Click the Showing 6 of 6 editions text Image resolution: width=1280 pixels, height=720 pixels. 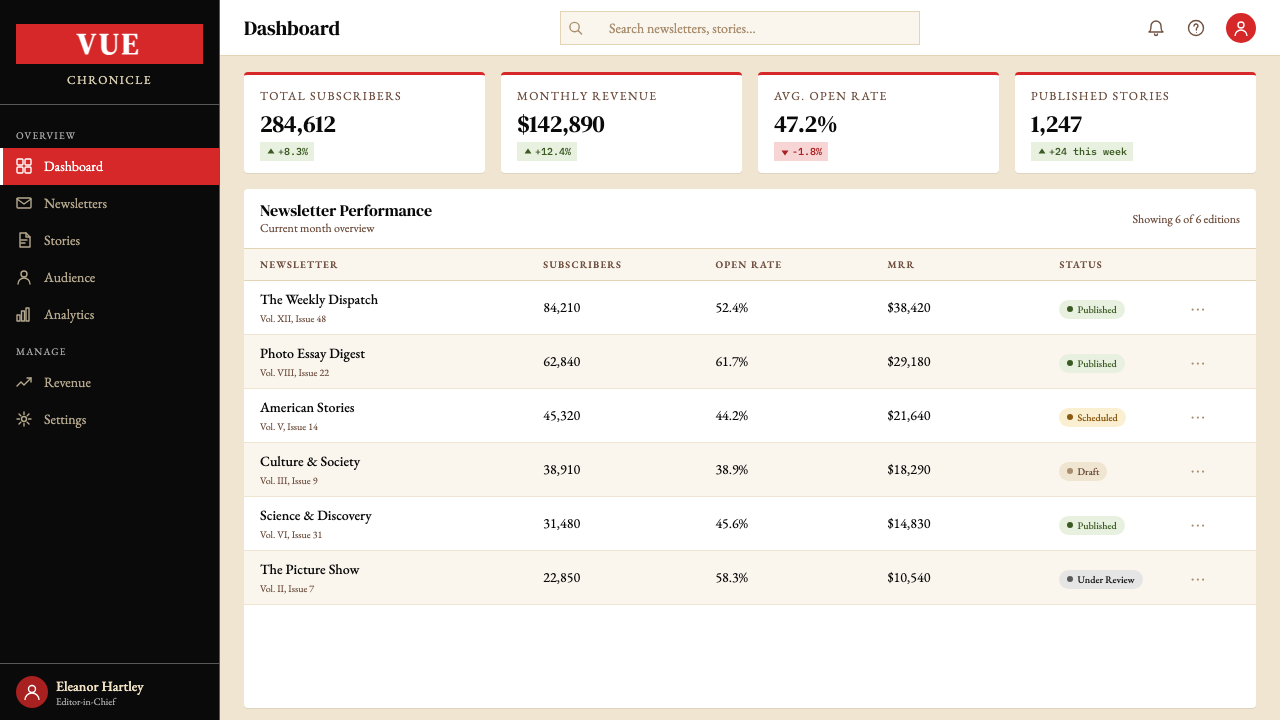(x=1186, y=219)
